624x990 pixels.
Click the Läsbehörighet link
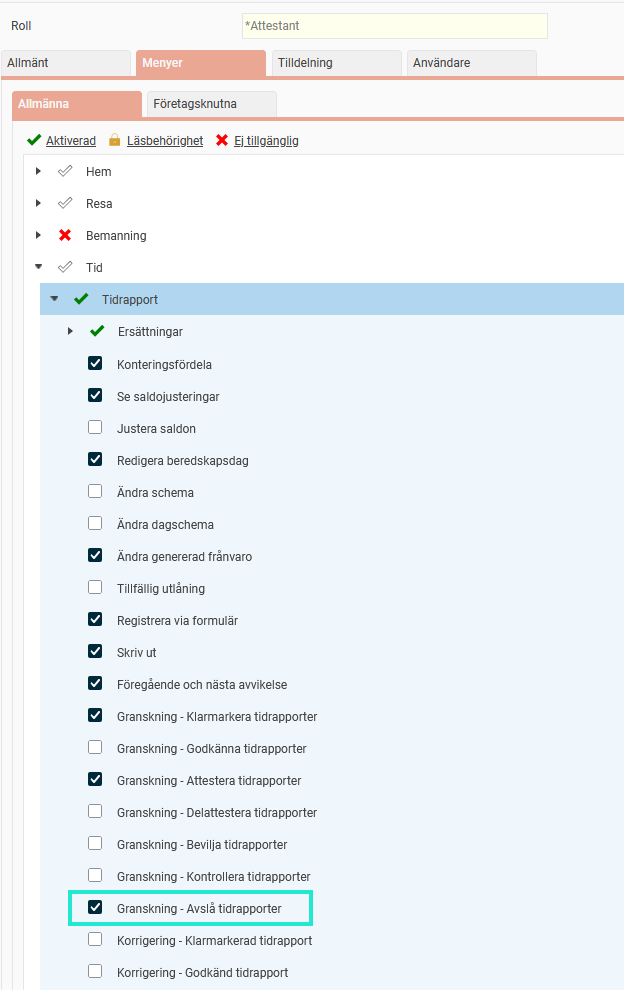[x=164, y=141]
